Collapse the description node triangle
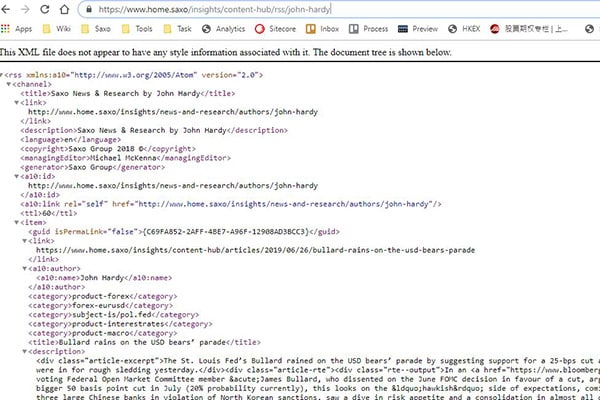 coord(24,351)
